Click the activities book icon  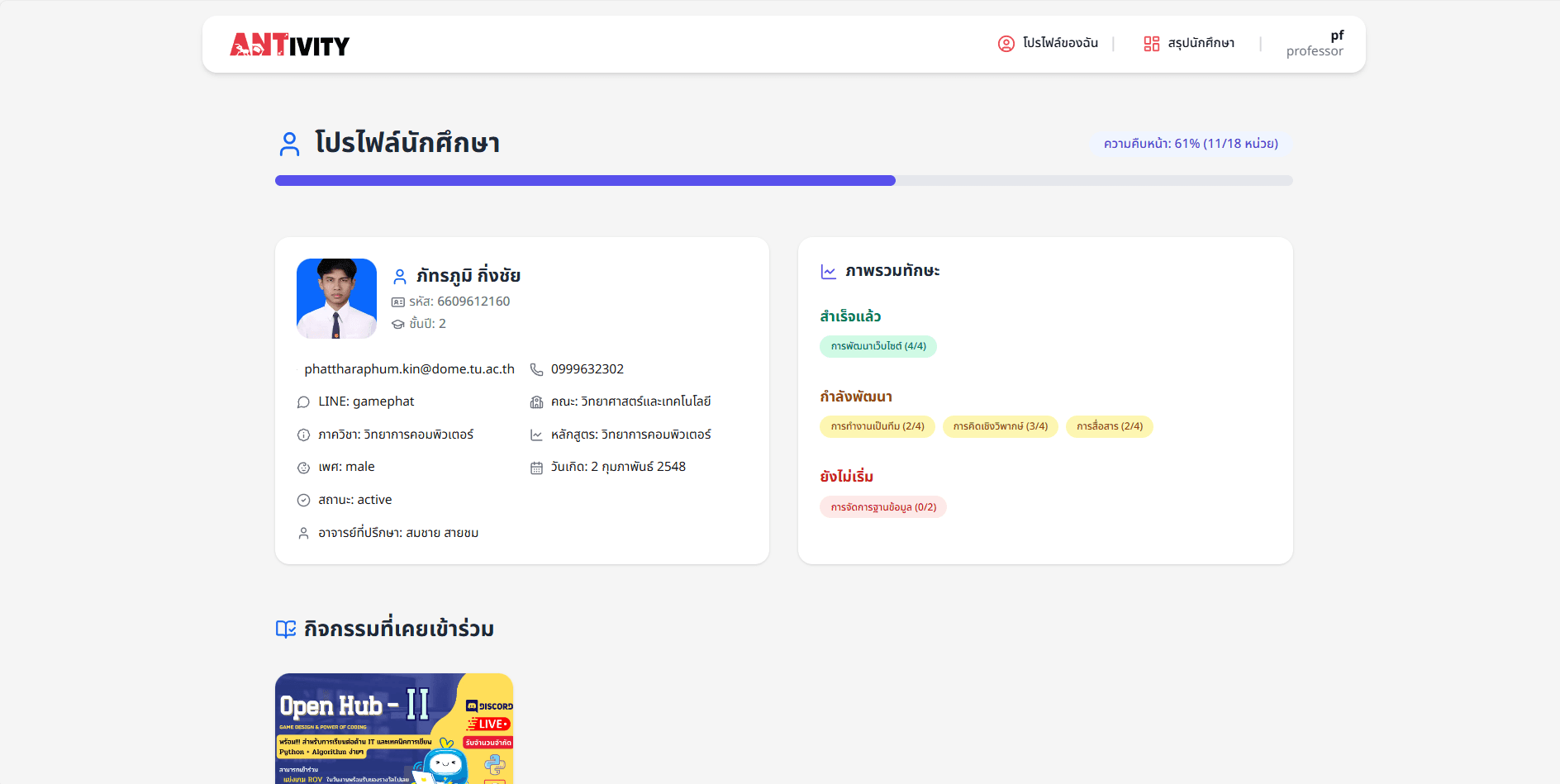coord(286,630)
